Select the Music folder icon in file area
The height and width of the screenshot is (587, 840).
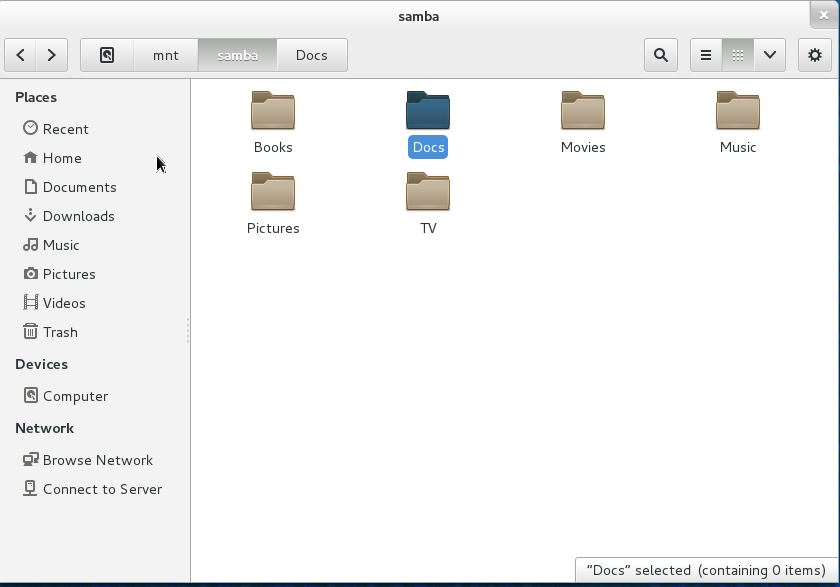tap(738, 110)
